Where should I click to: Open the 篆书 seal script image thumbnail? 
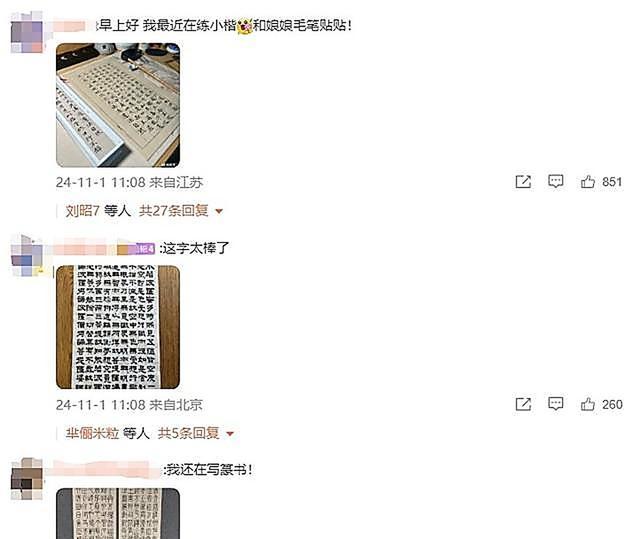(118, 513)
